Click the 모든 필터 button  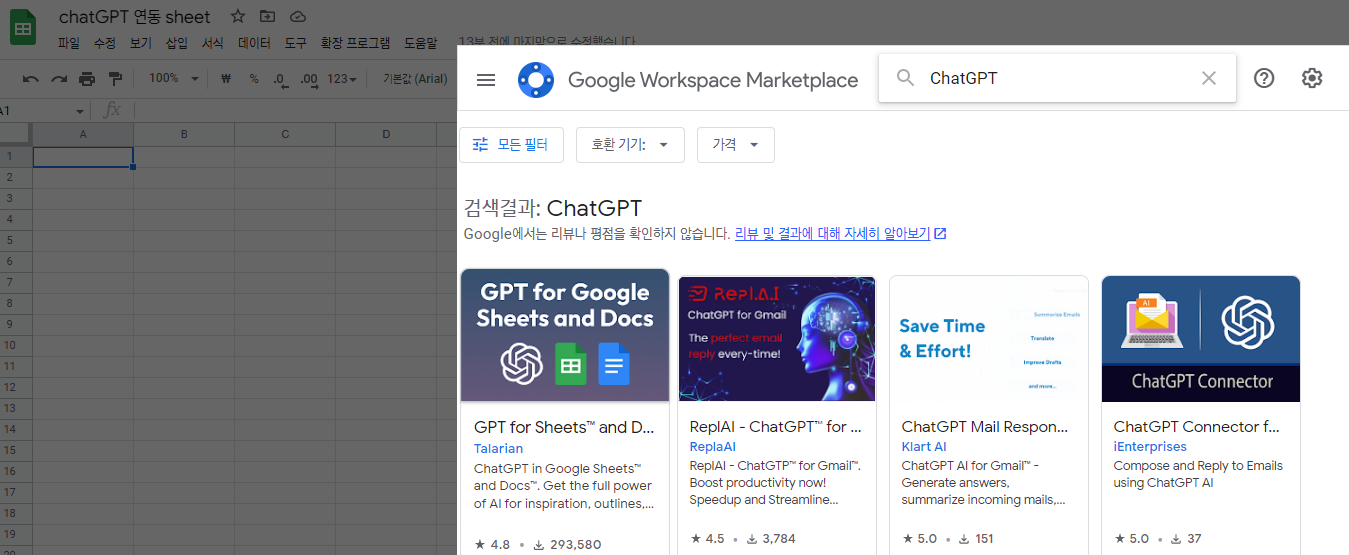pyautogui.click(x=511, y=145)
